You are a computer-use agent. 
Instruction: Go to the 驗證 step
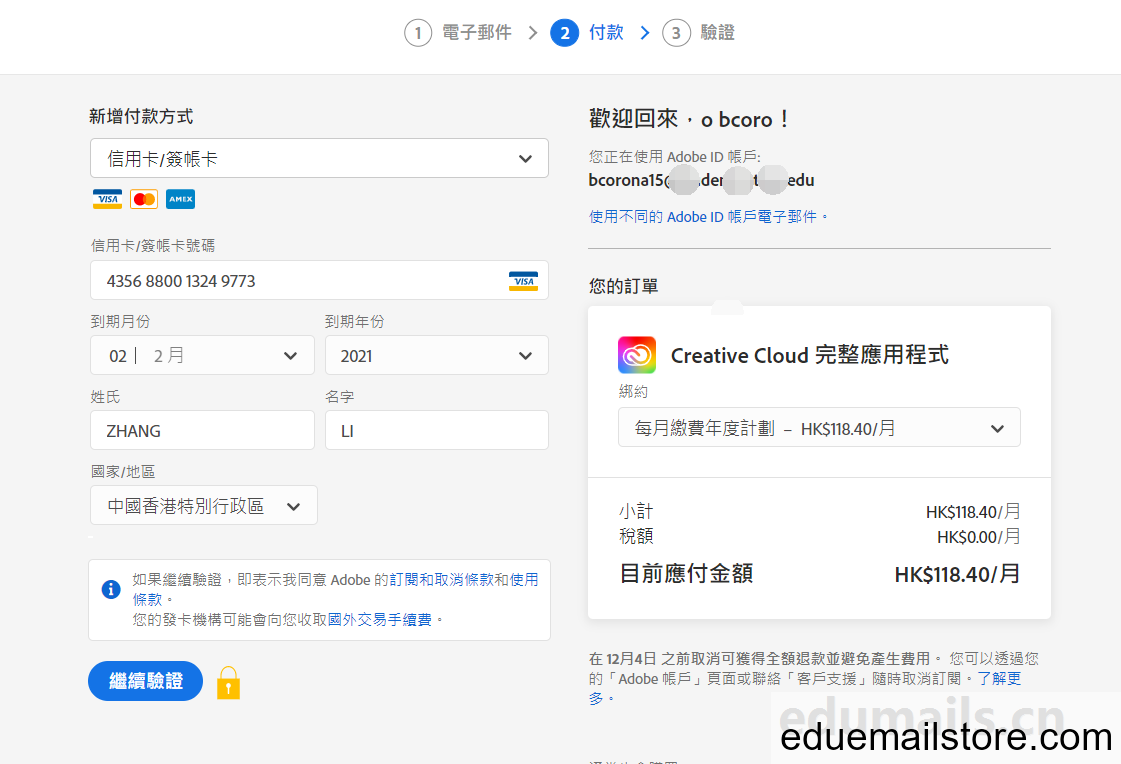click(x=718, y=33)
